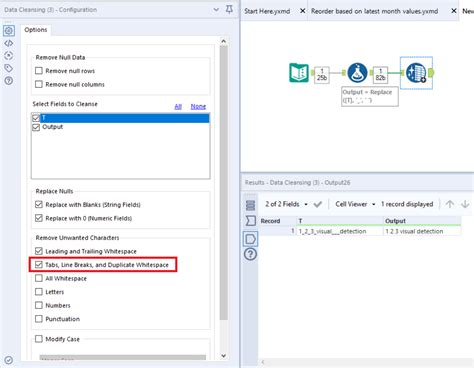Click the configuration panel vertical scrollbar
The image size is (474, 368).
(224, 183)
